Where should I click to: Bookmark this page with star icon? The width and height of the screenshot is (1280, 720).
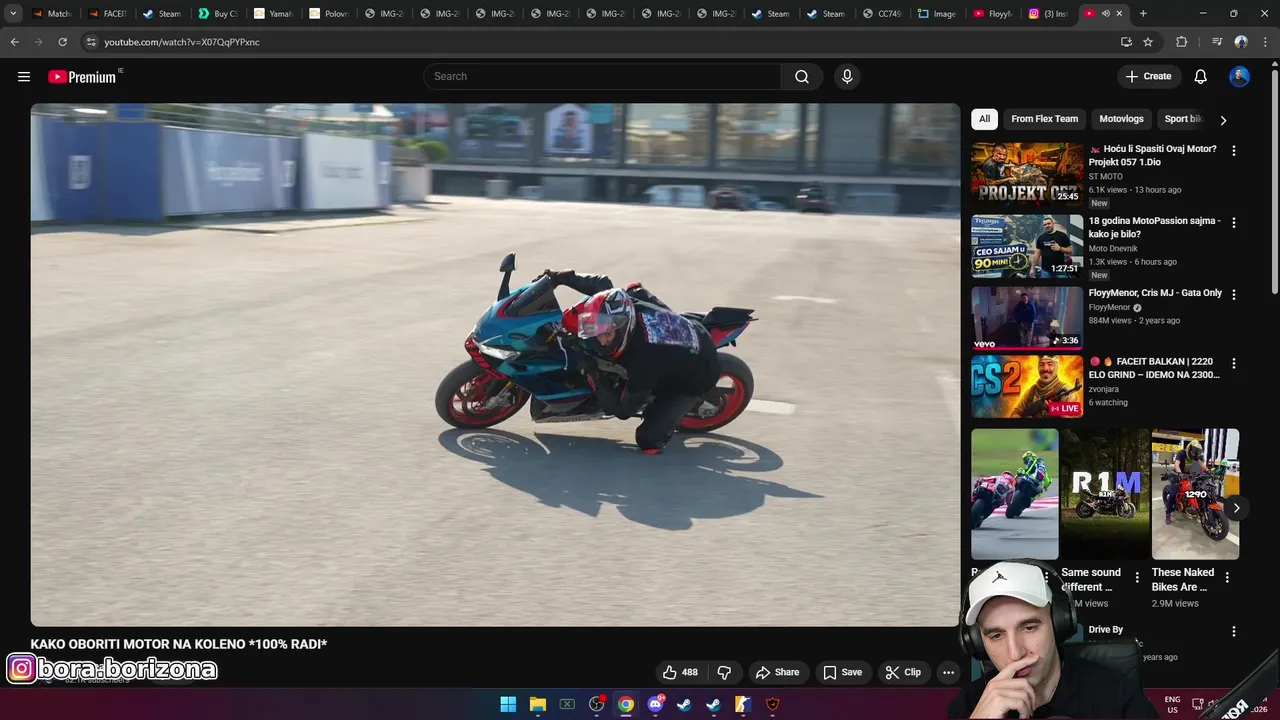click(1148, 42)
